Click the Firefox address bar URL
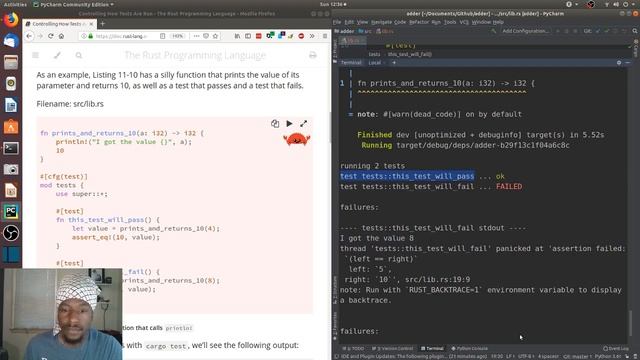The width and height of the screenshot is (640, 360). click(x=121, y=36)
